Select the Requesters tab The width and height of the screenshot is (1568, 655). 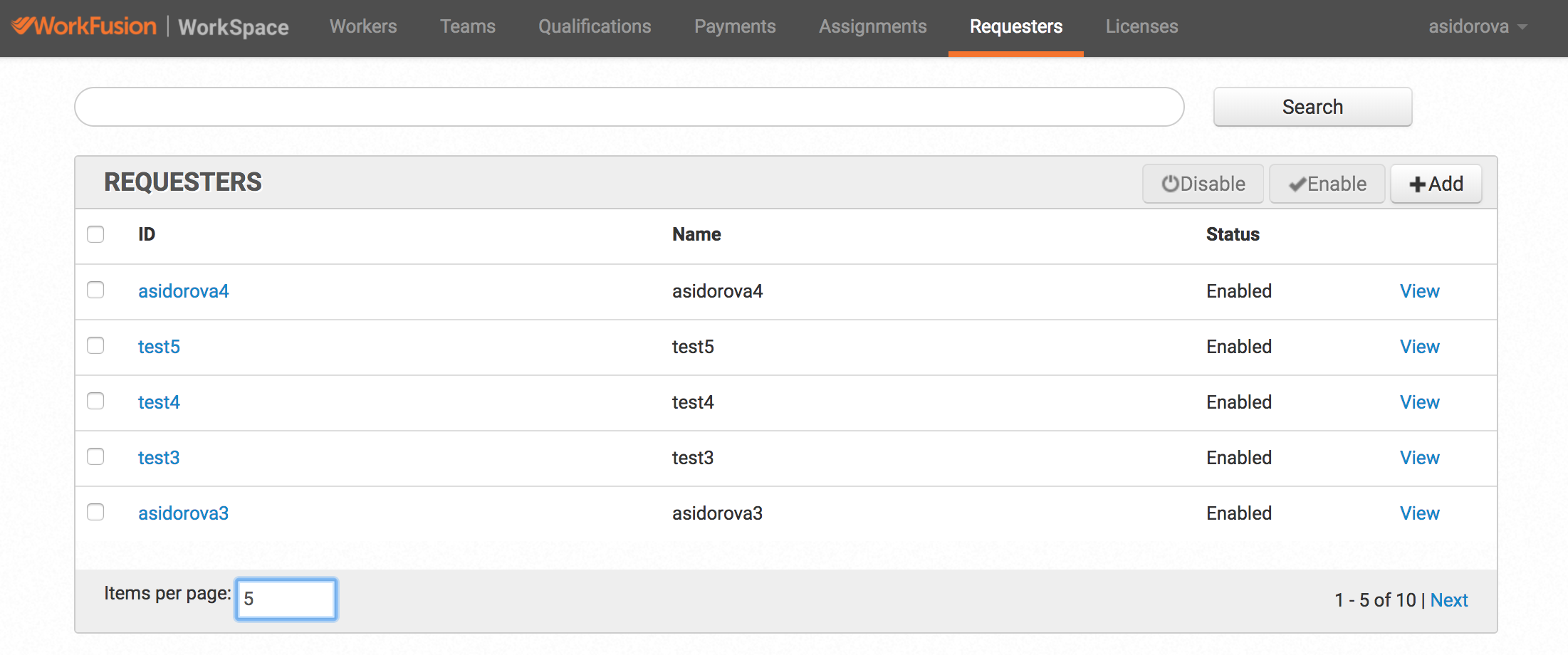[x=1016, y=27]
